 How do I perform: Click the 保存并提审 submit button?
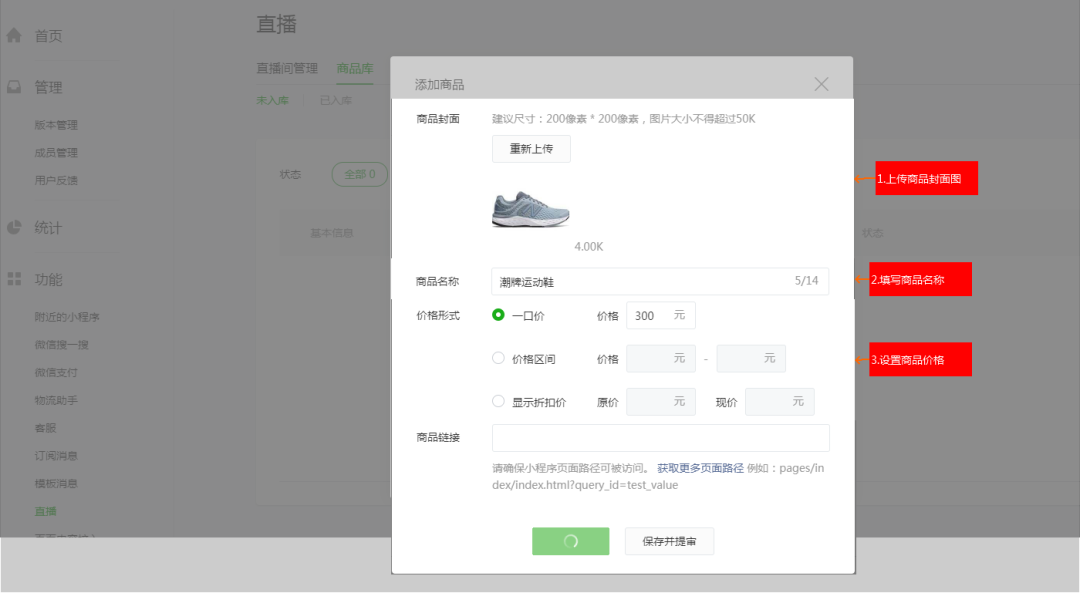click(x=669, y=541)
